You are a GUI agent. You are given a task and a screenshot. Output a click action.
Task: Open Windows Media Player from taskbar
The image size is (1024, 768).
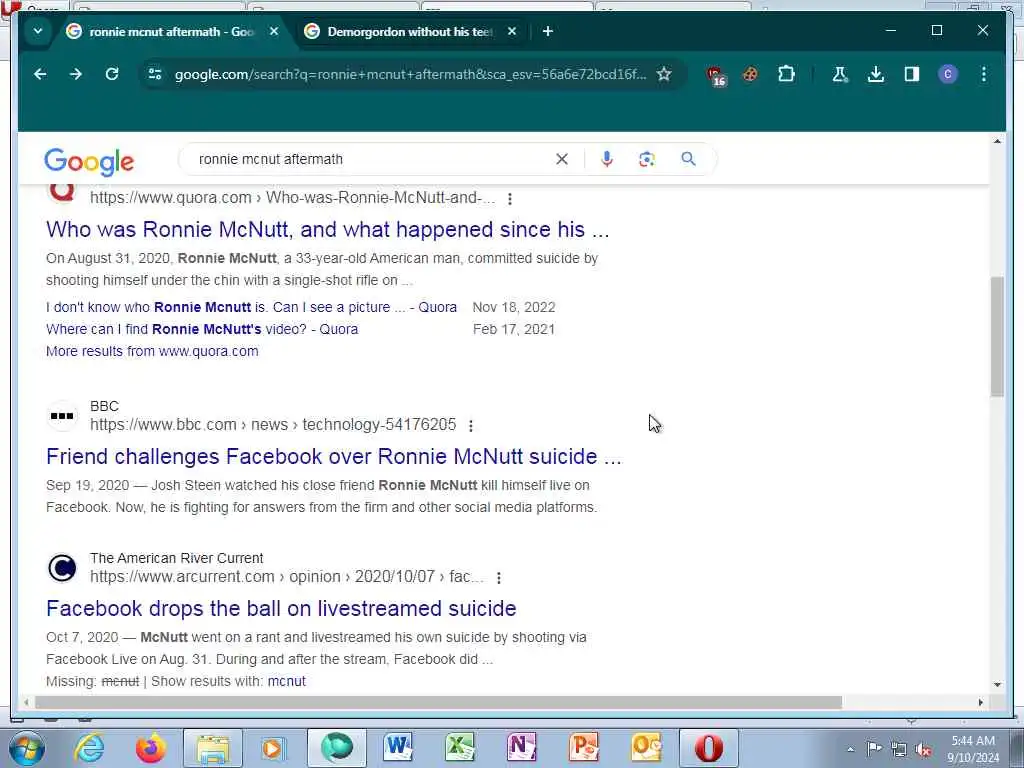(x=274, y=748)
